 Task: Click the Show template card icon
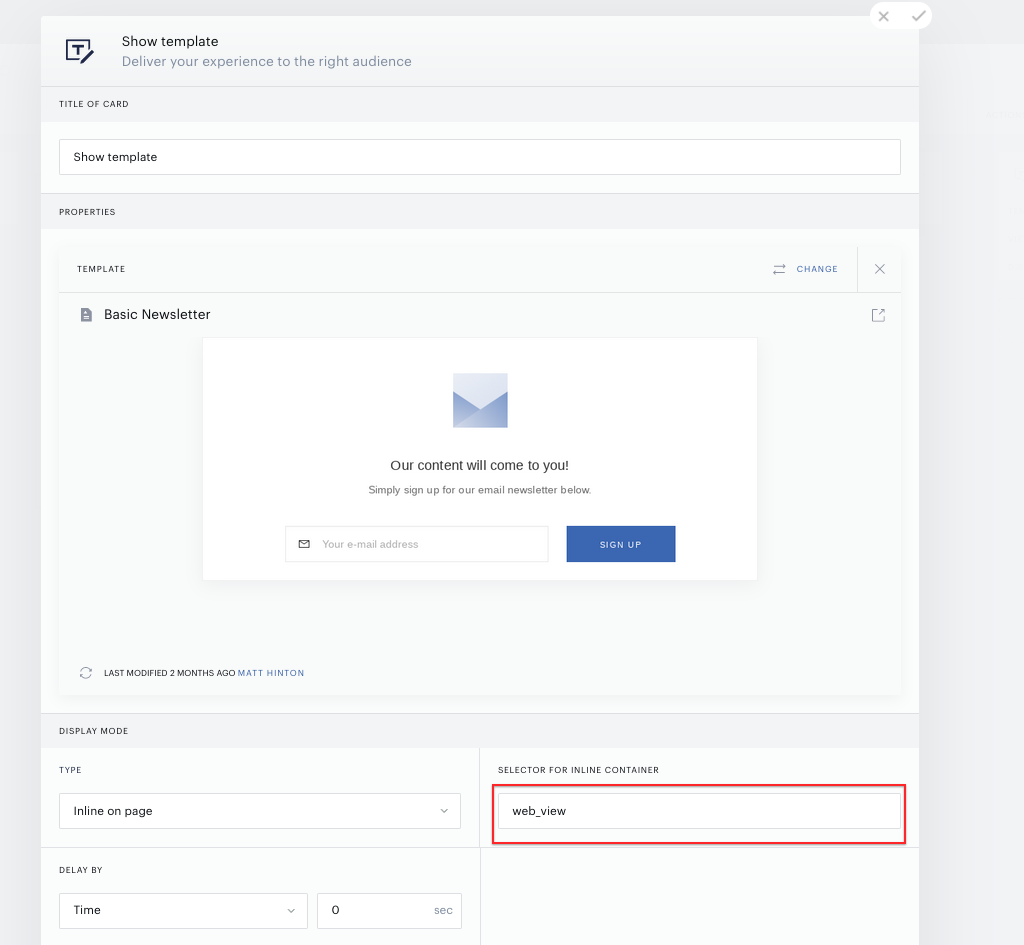click(x=80, y=51)
